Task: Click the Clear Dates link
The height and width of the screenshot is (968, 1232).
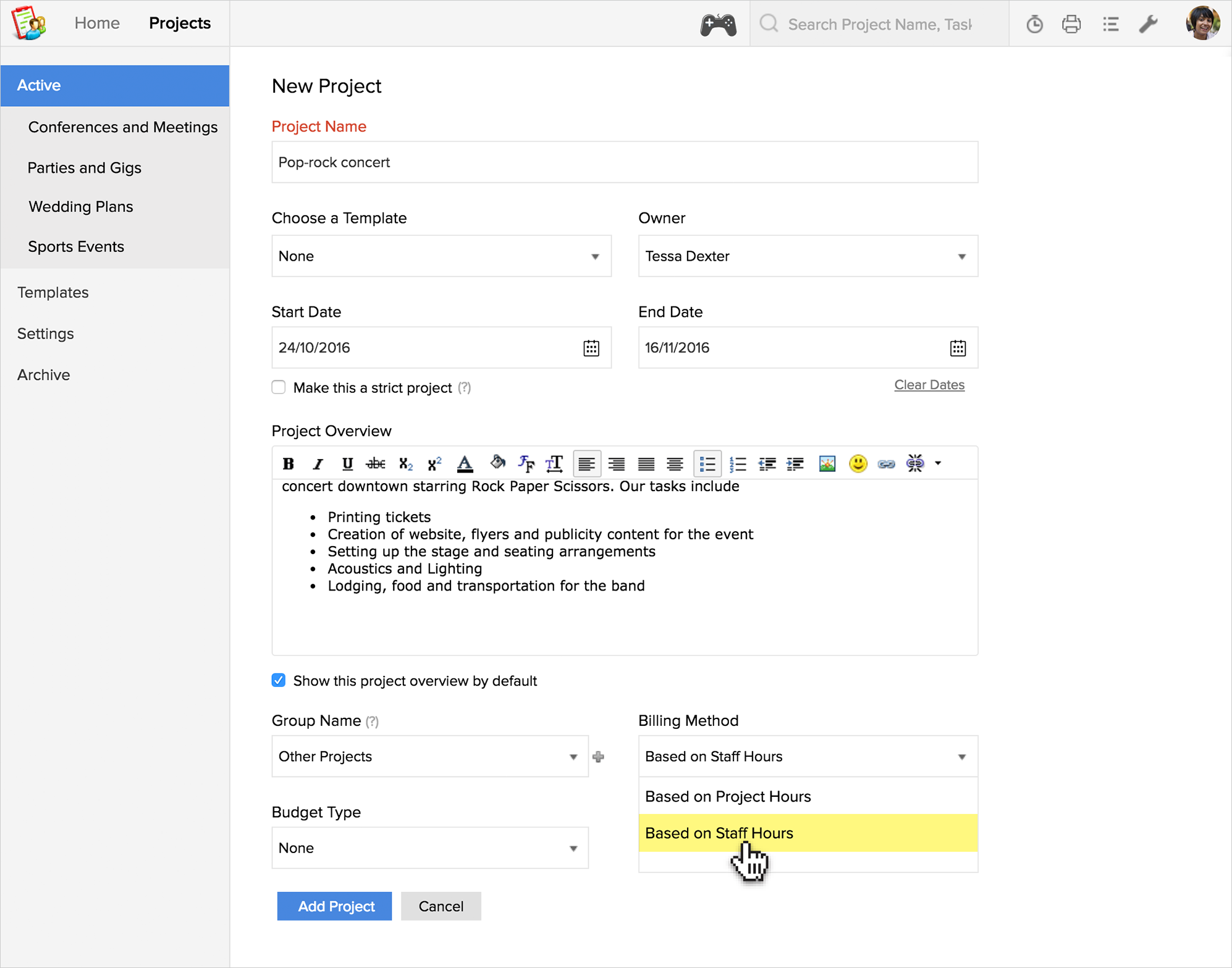Action: pyautogui.click(x=929, y=384)
